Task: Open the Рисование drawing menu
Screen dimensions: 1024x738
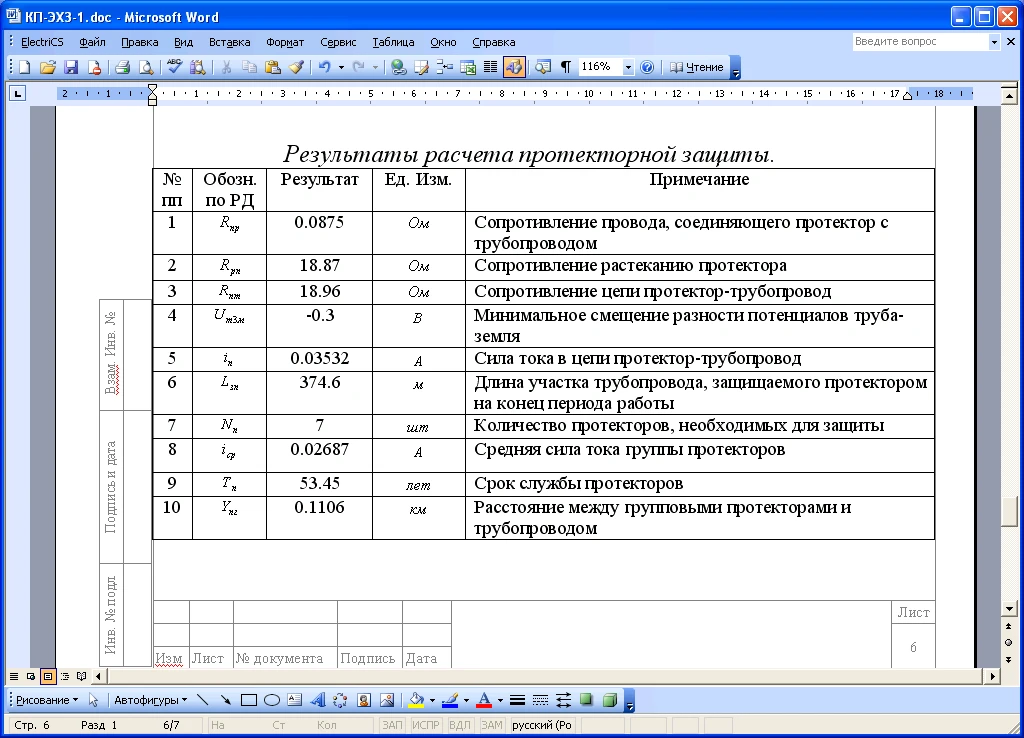Action: point(47,700)
